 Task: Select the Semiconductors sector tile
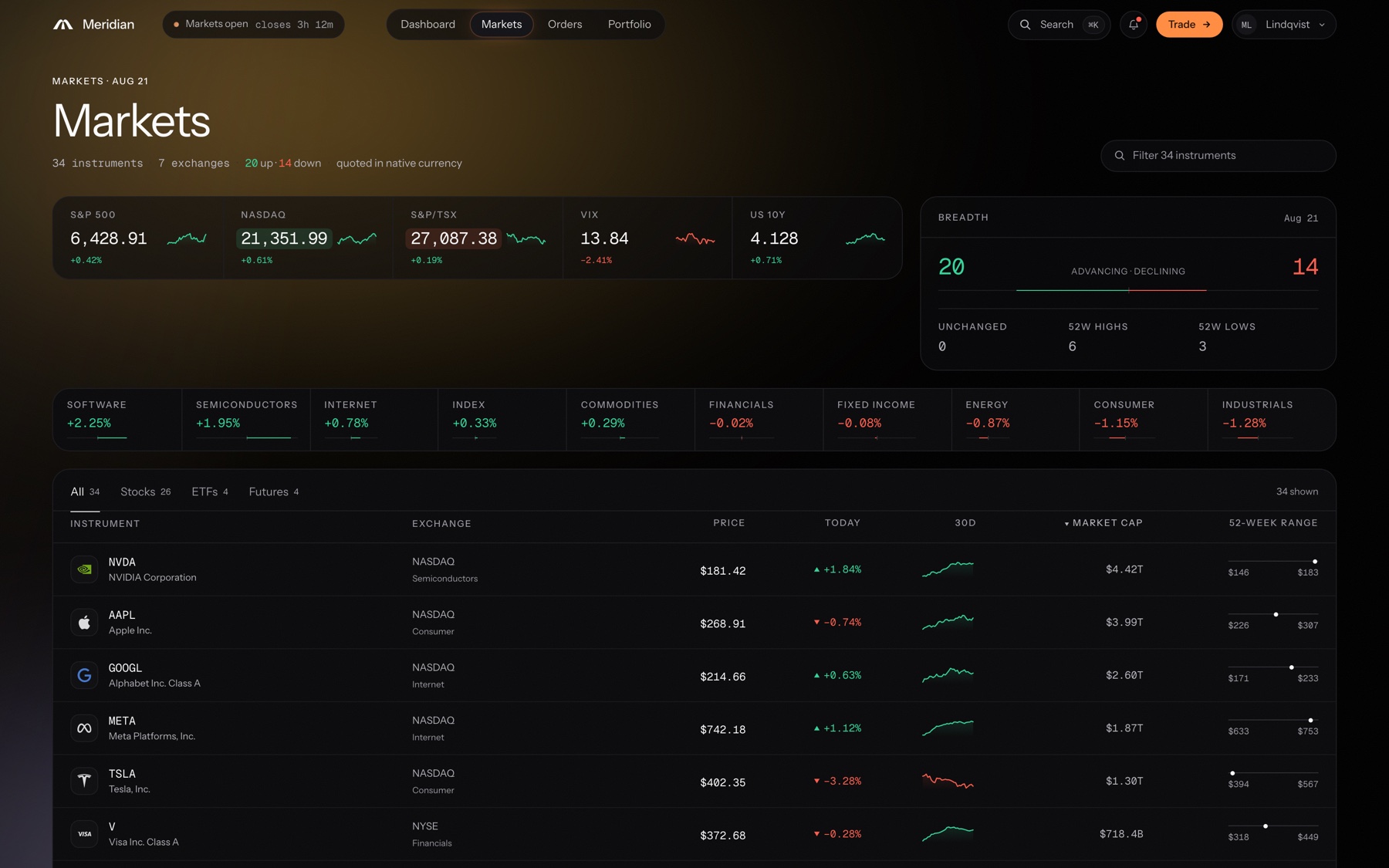[246, 420]
